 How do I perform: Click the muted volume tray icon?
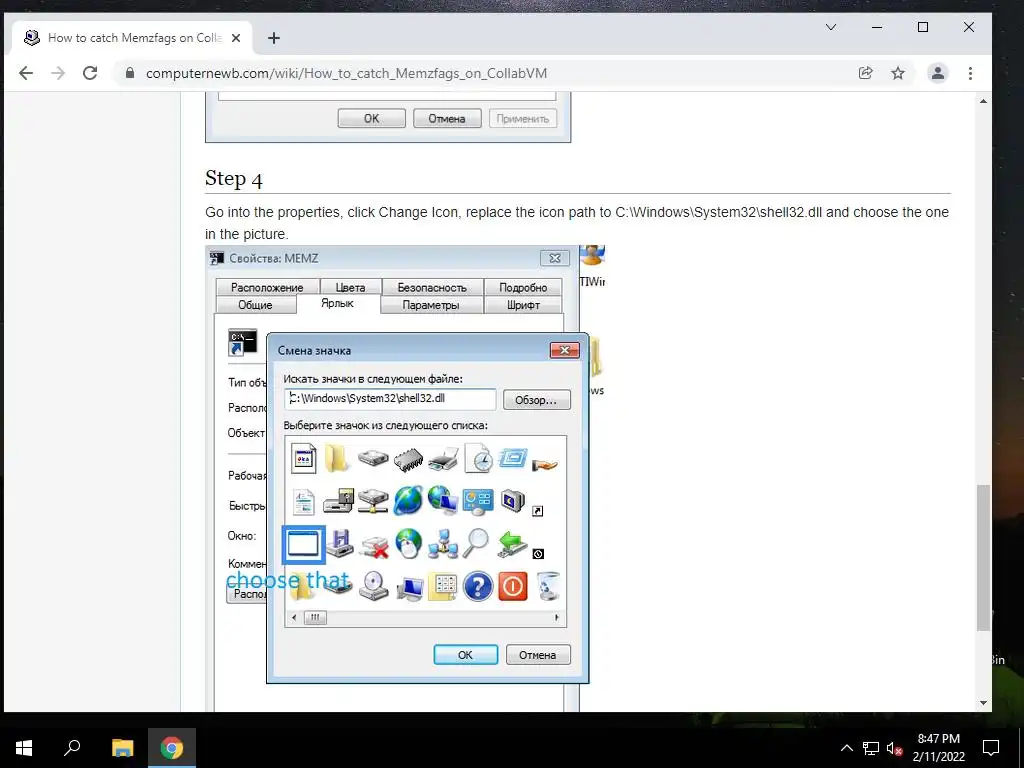tap(895, 748)
